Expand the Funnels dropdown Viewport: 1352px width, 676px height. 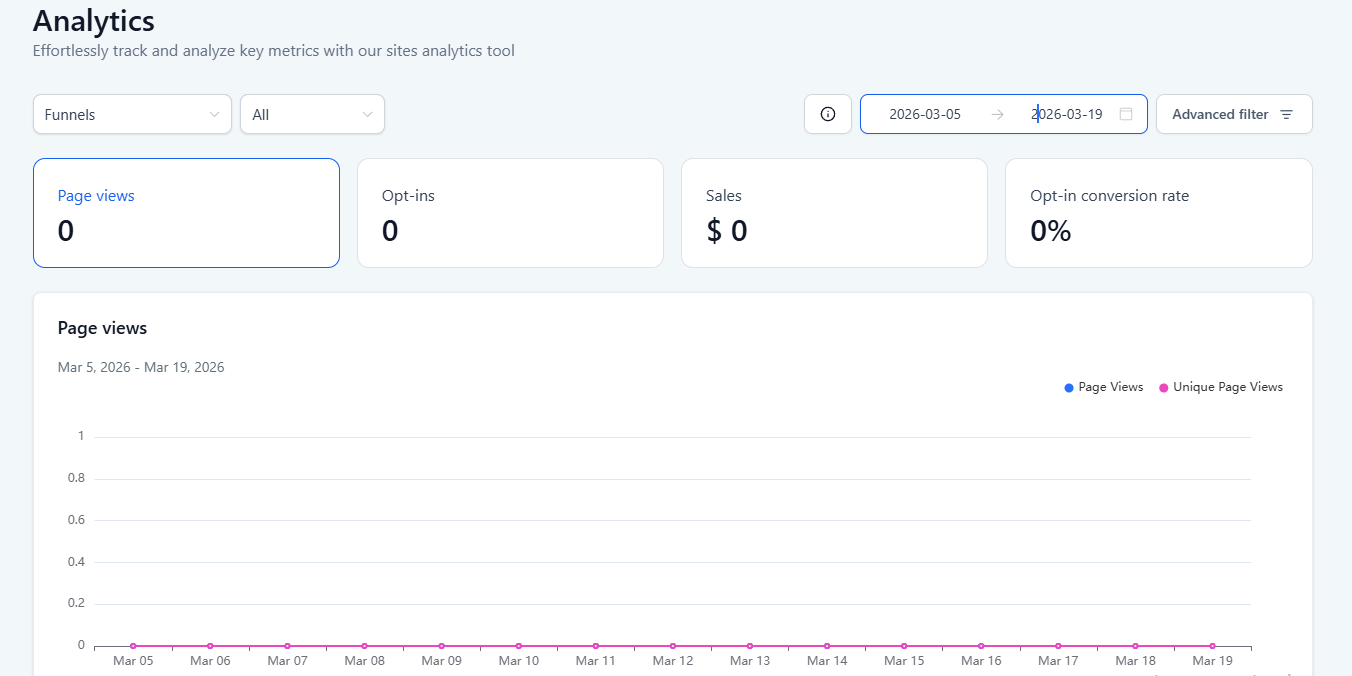132,114
